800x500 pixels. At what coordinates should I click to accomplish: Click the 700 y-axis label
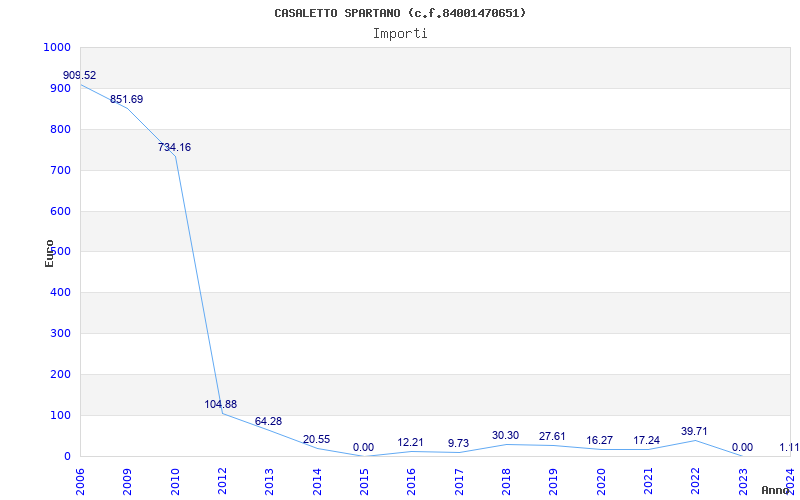coord(60,170)
